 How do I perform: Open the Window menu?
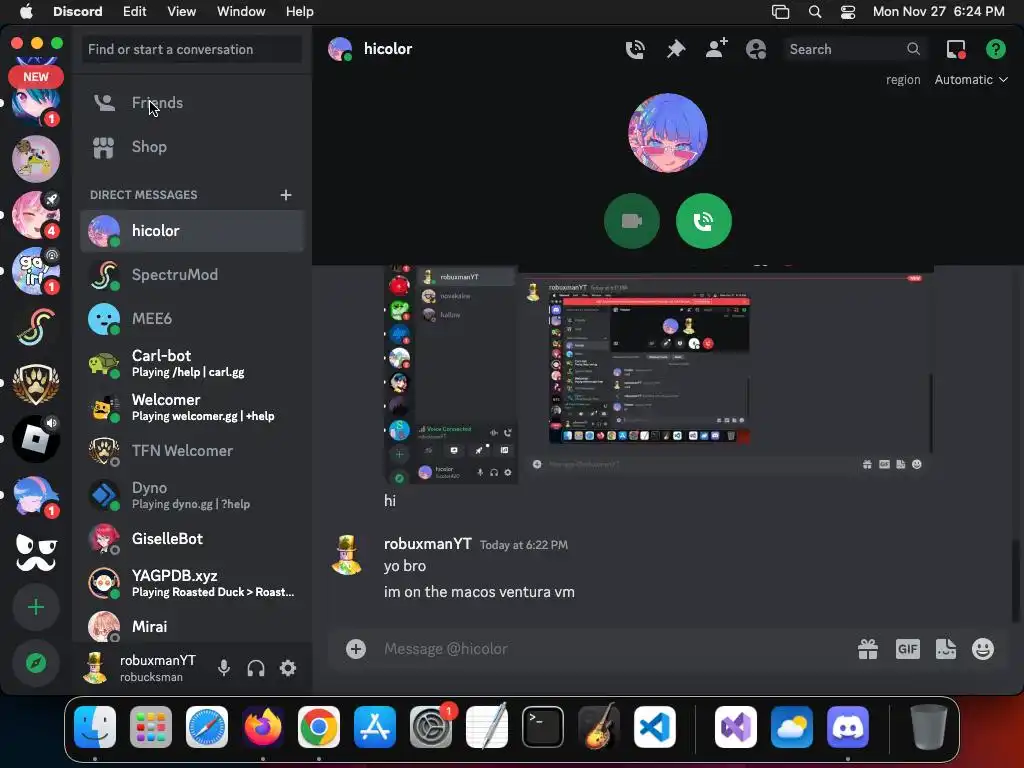[x=241, y=11]
